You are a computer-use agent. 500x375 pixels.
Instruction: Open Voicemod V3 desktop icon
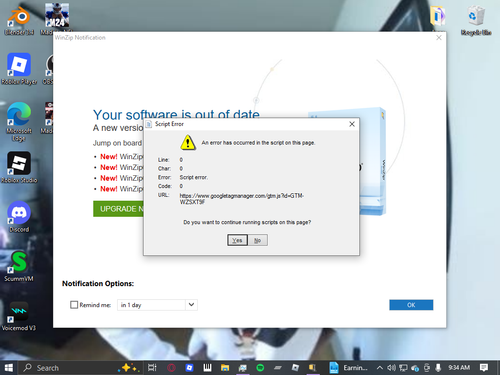point(19,316)
